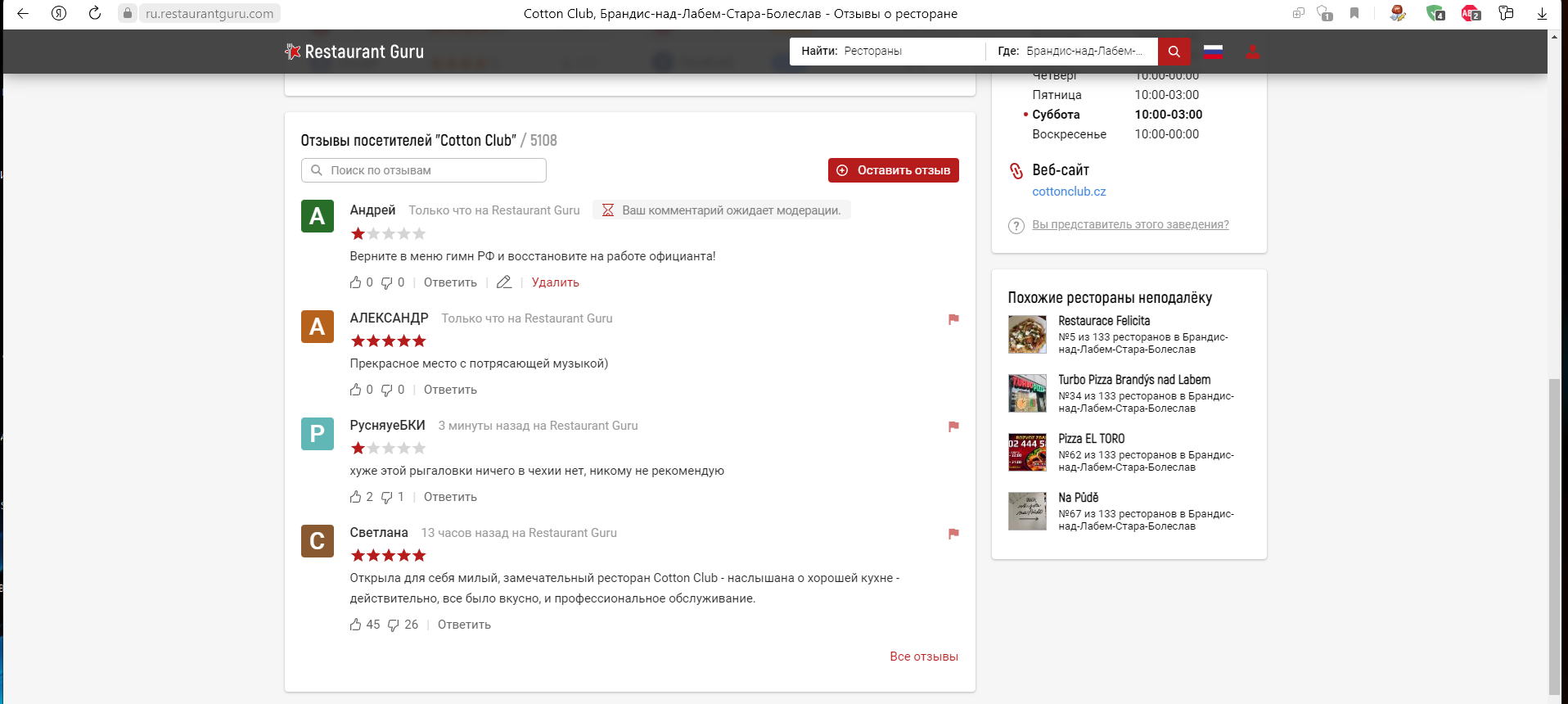Open the Restaurace Felicita thumbnail
The image size is (1568, 704).
click(x=1027, y=335)
